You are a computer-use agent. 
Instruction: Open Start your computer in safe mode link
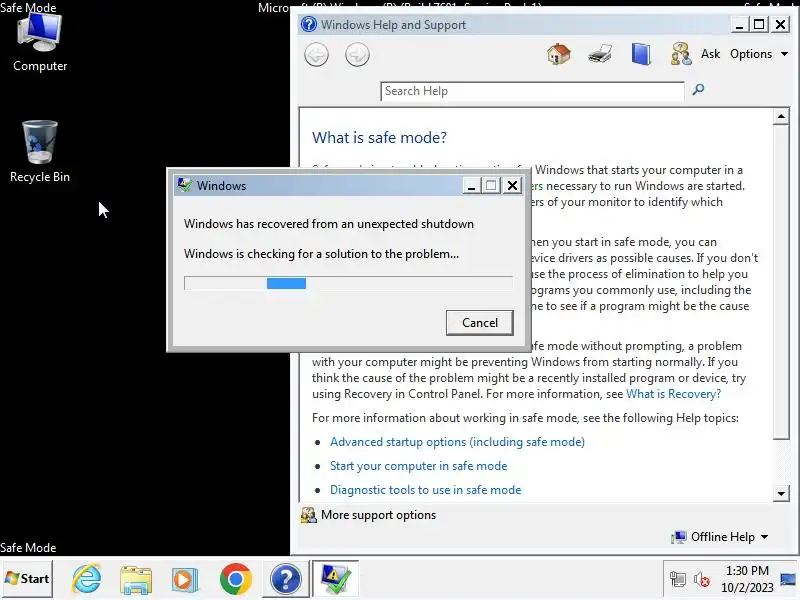[x=418, y=466]
